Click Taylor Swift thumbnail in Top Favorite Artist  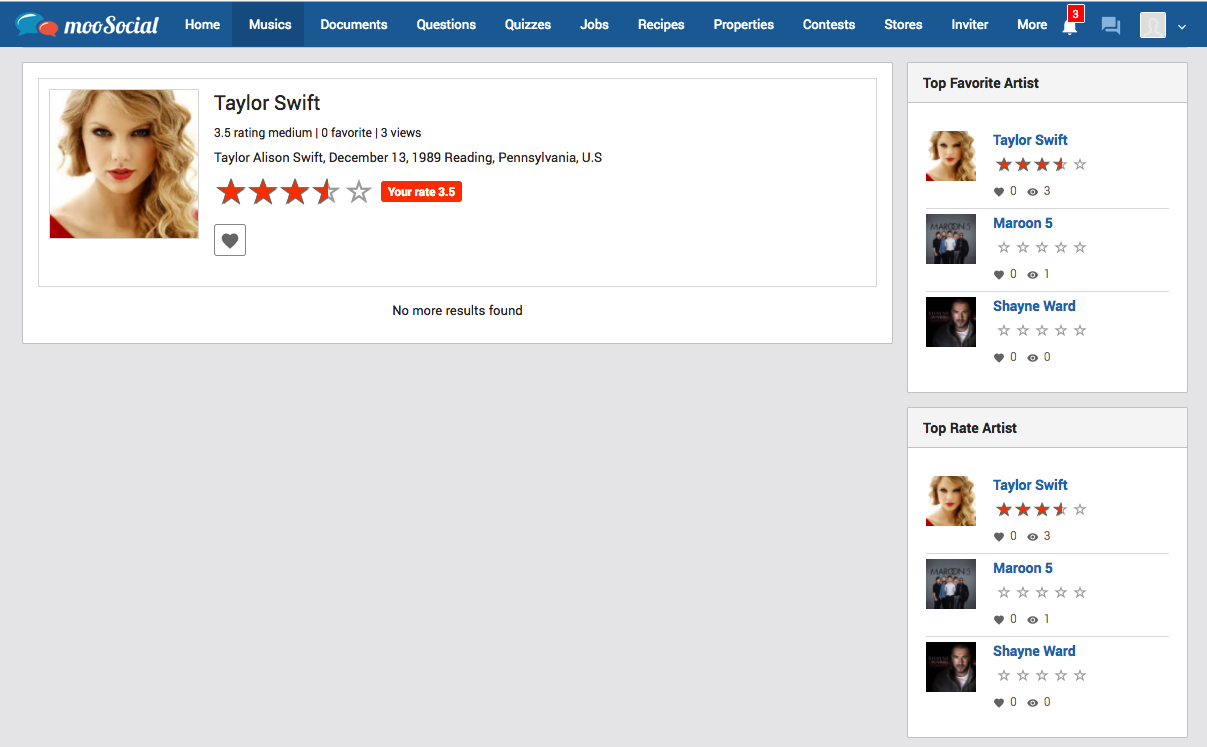tap(951, 156)
